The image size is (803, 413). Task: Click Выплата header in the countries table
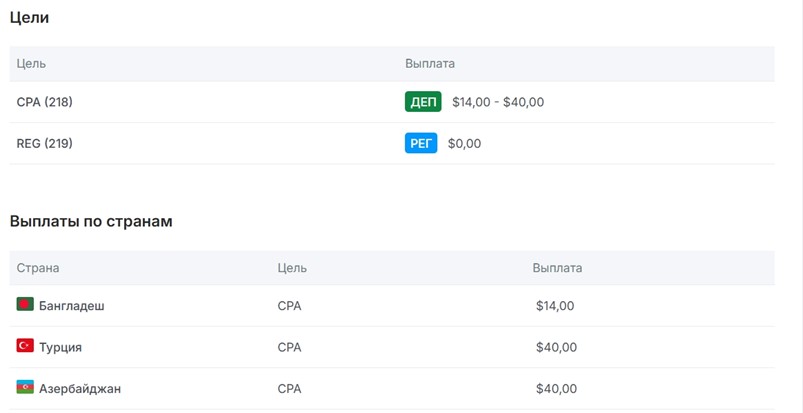pyautogui.click(x=557, y=268)
